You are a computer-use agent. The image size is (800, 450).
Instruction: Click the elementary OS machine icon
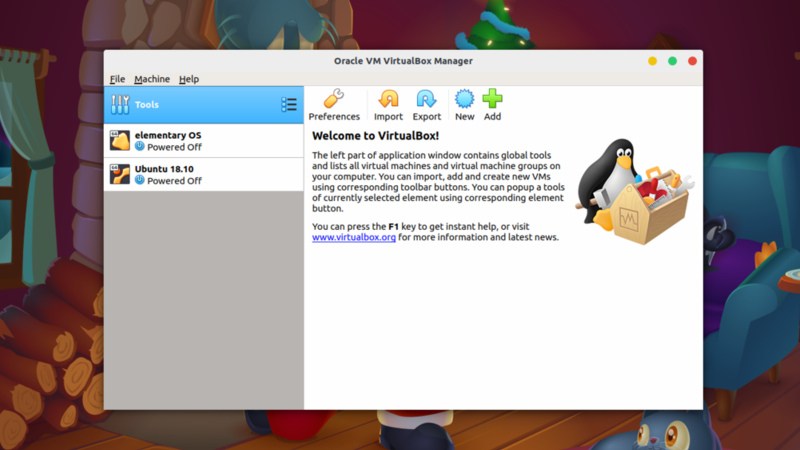[x=120, y=140]
